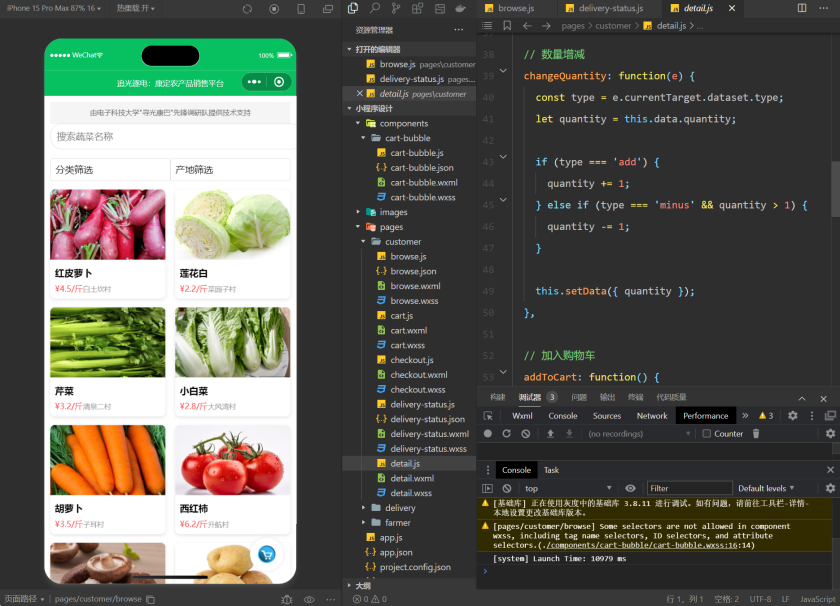Enable the Counter checkbox
Image resolution: width=840 pixels, height=606 pixels.
click(x=706, y=434)
